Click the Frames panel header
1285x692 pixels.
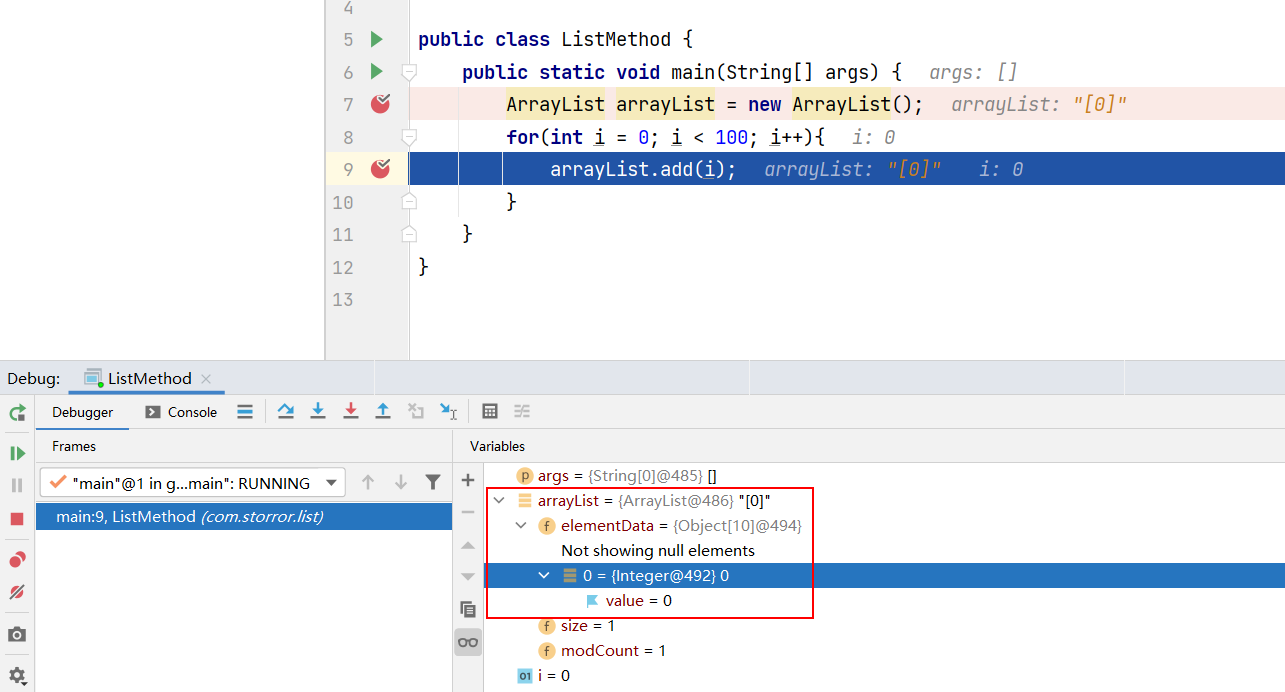pyautogui.click(x=74, y=446)
